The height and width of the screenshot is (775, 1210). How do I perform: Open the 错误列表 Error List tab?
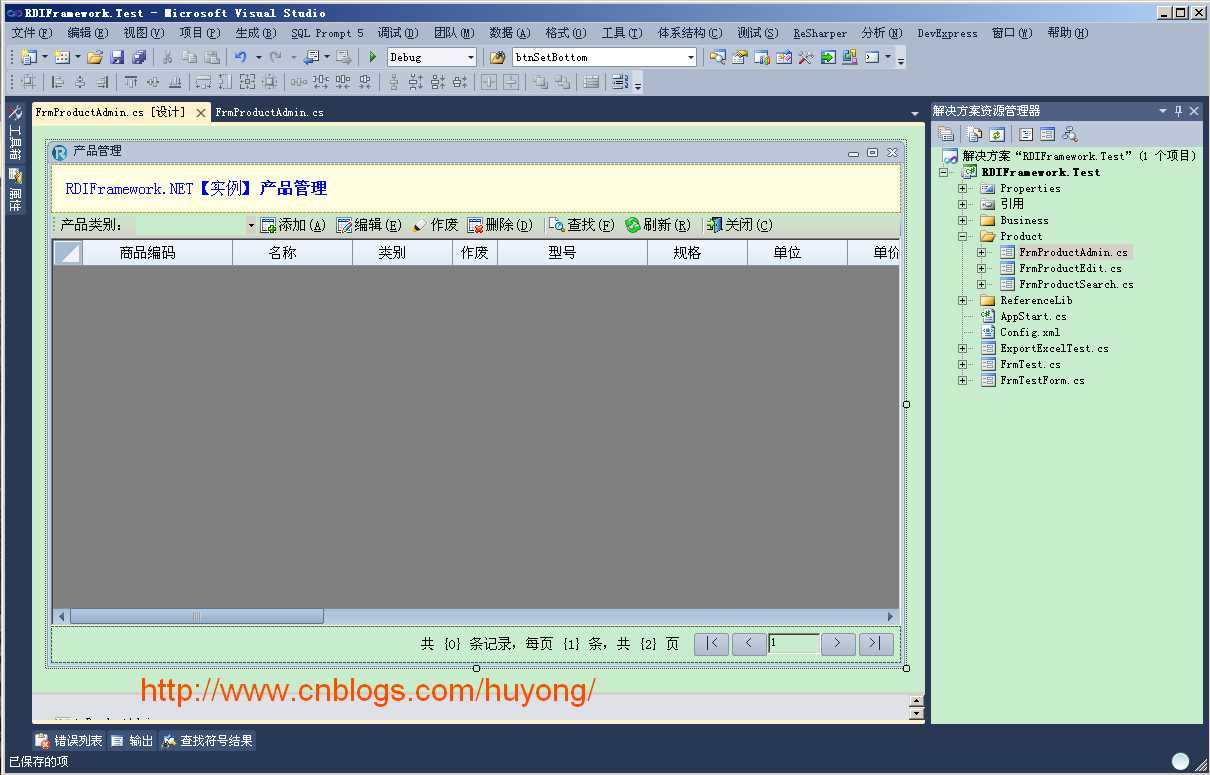(x=69, y=741)
